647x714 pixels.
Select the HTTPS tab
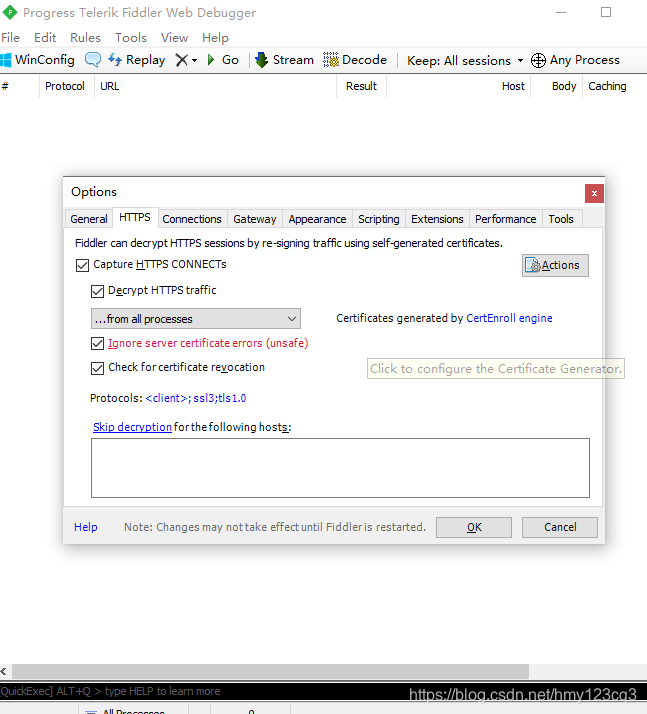135,217
